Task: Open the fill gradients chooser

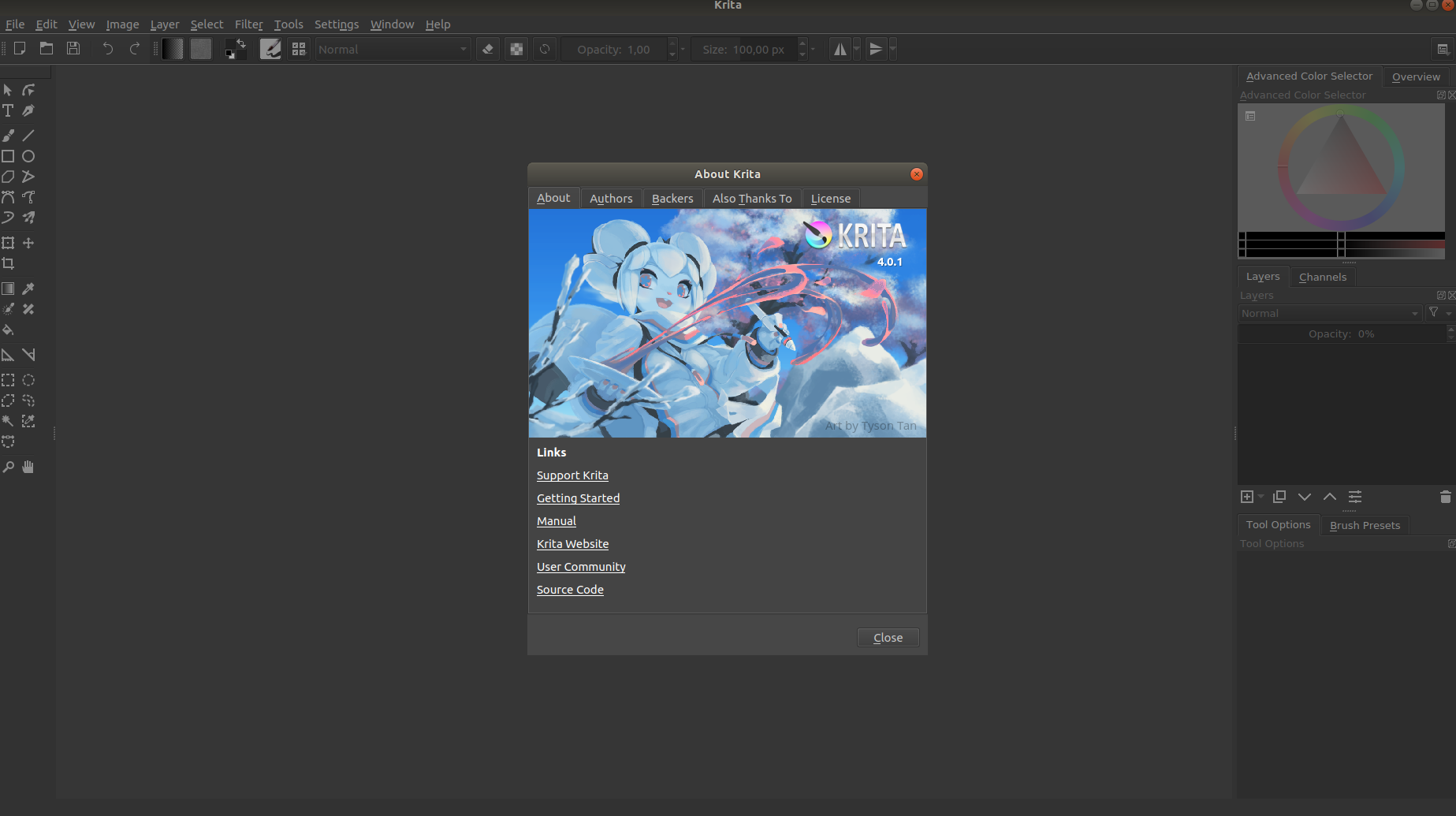Action: tap(173, 49)
